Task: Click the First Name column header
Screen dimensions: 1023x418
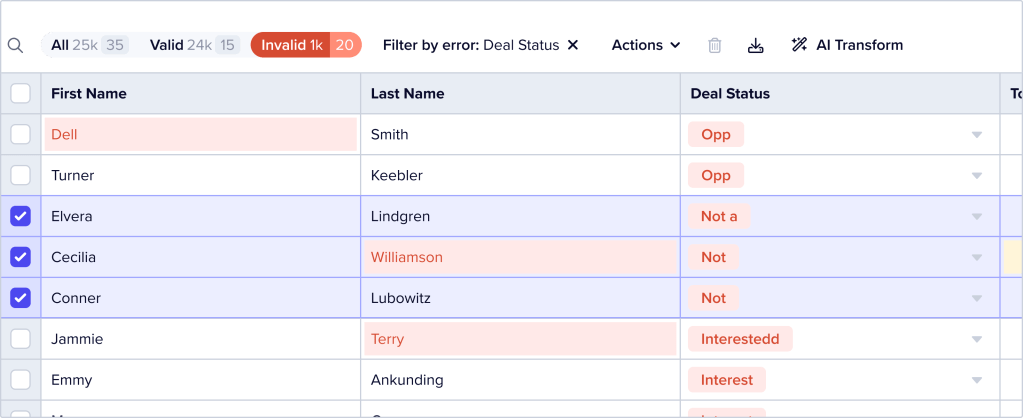Action: coord(89,94)
